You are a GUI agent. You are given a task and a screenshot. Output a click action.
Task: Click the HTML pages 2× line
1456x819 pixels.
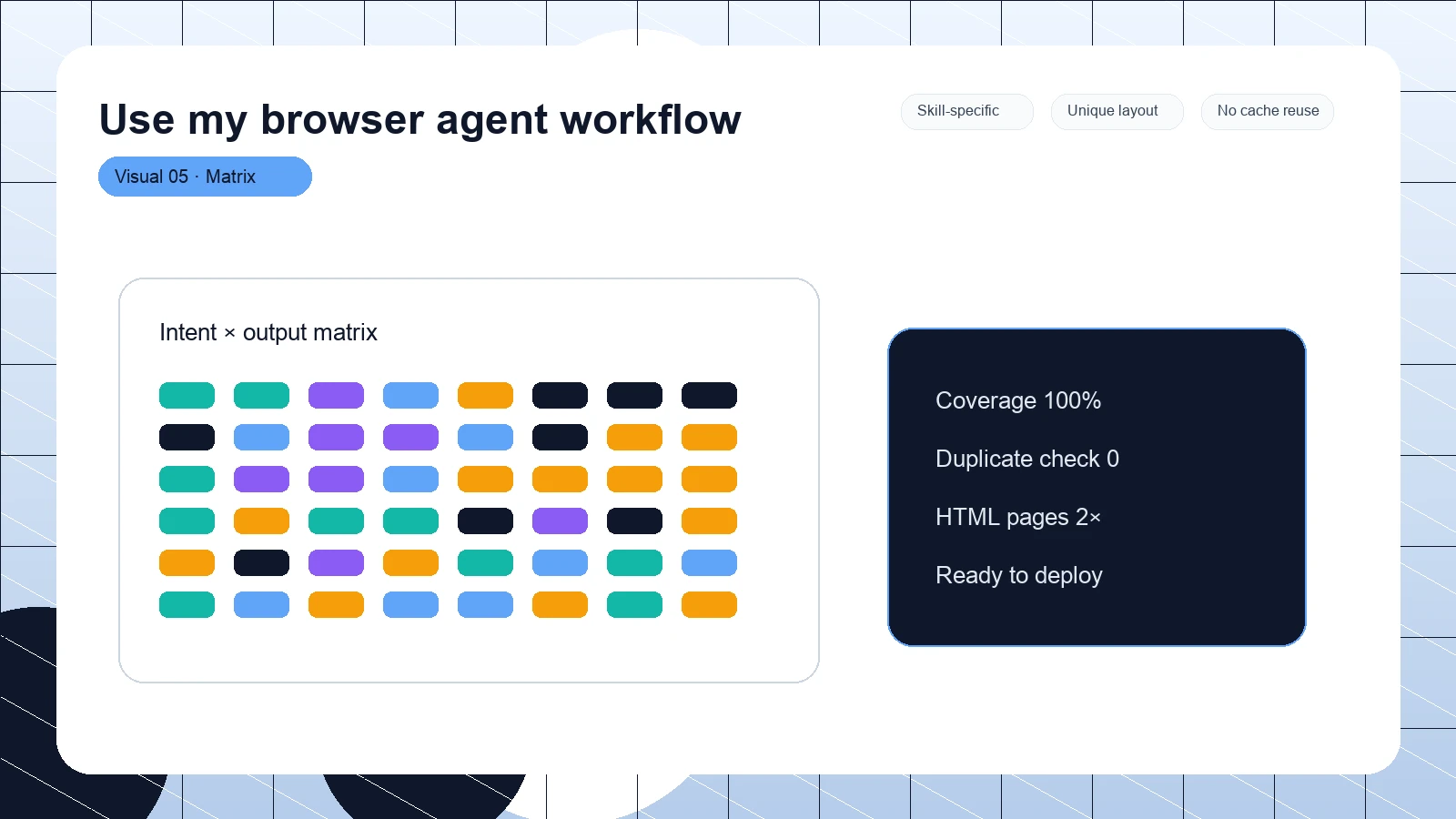pyautogui.click(x=1018, y=517)
